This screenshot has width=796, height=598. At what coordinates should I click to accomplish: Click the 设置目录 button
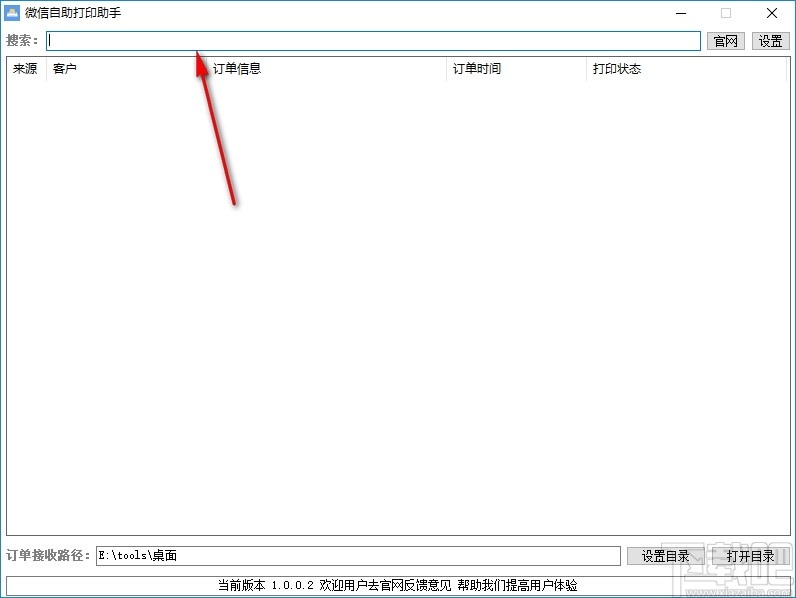665,556
